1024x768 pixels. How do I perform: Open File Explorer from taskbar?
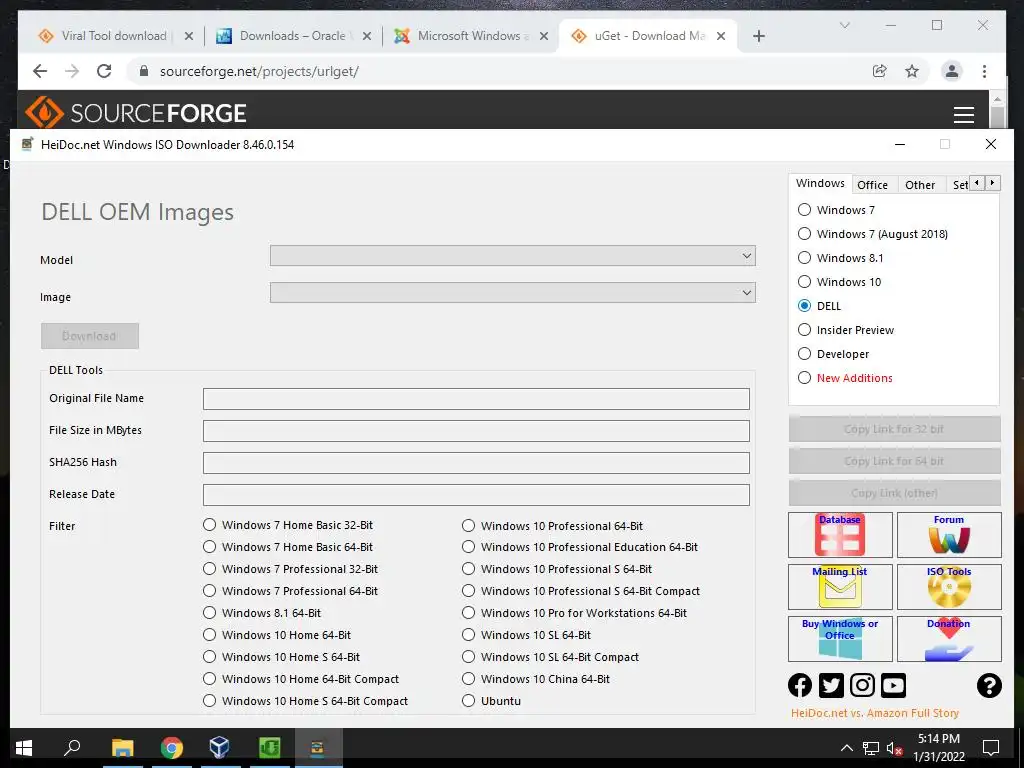[x=122, y=748]
